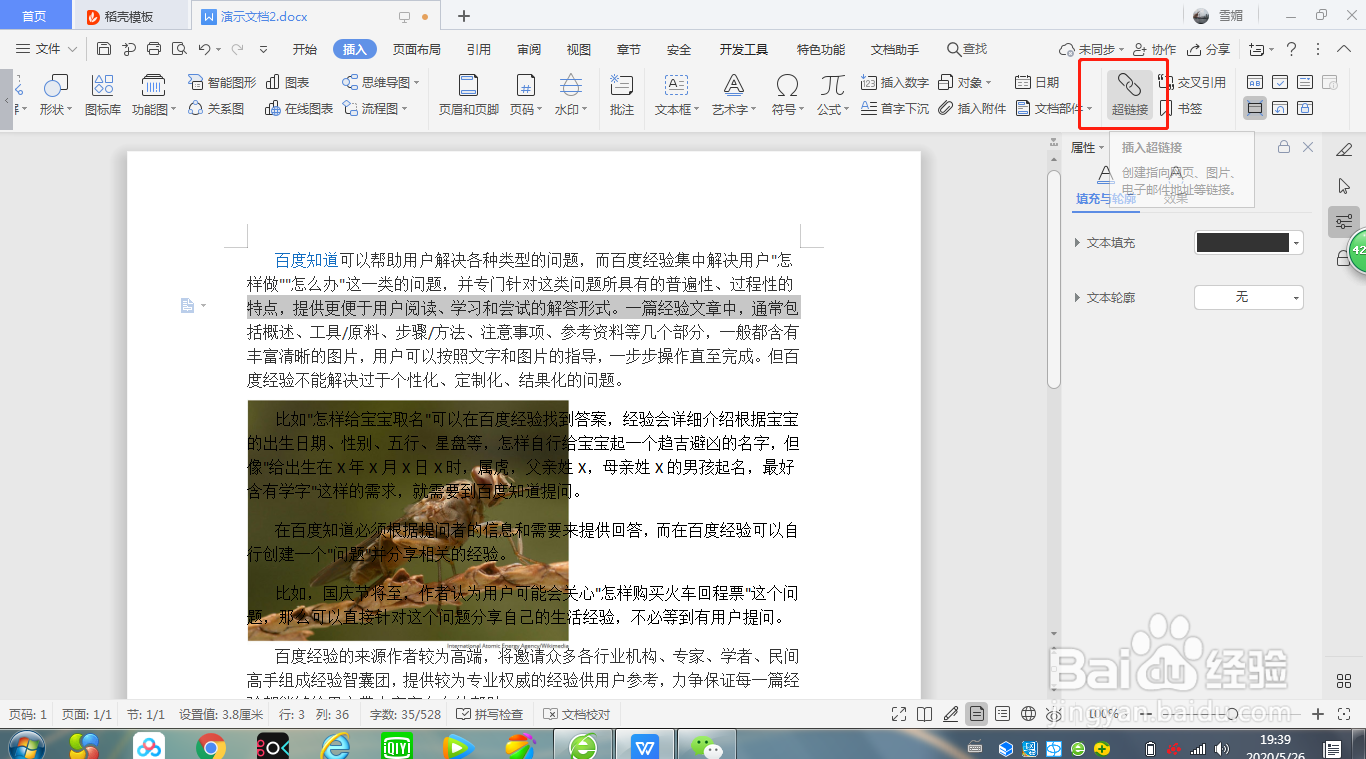This screenshot has height=759, width=1366.
Task: Switch to the 引用 ribbon tab
Action: point(478,49)
